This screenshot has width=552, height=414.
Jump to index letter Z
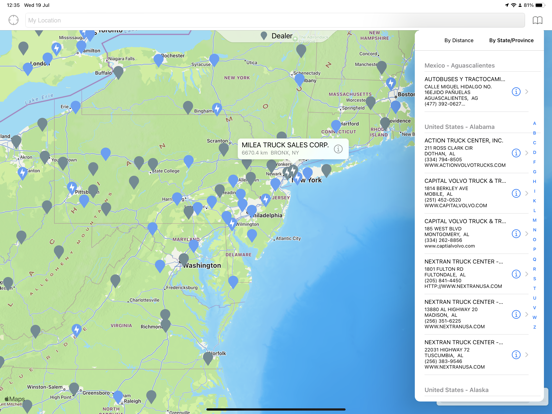click(x=534, y=327)
